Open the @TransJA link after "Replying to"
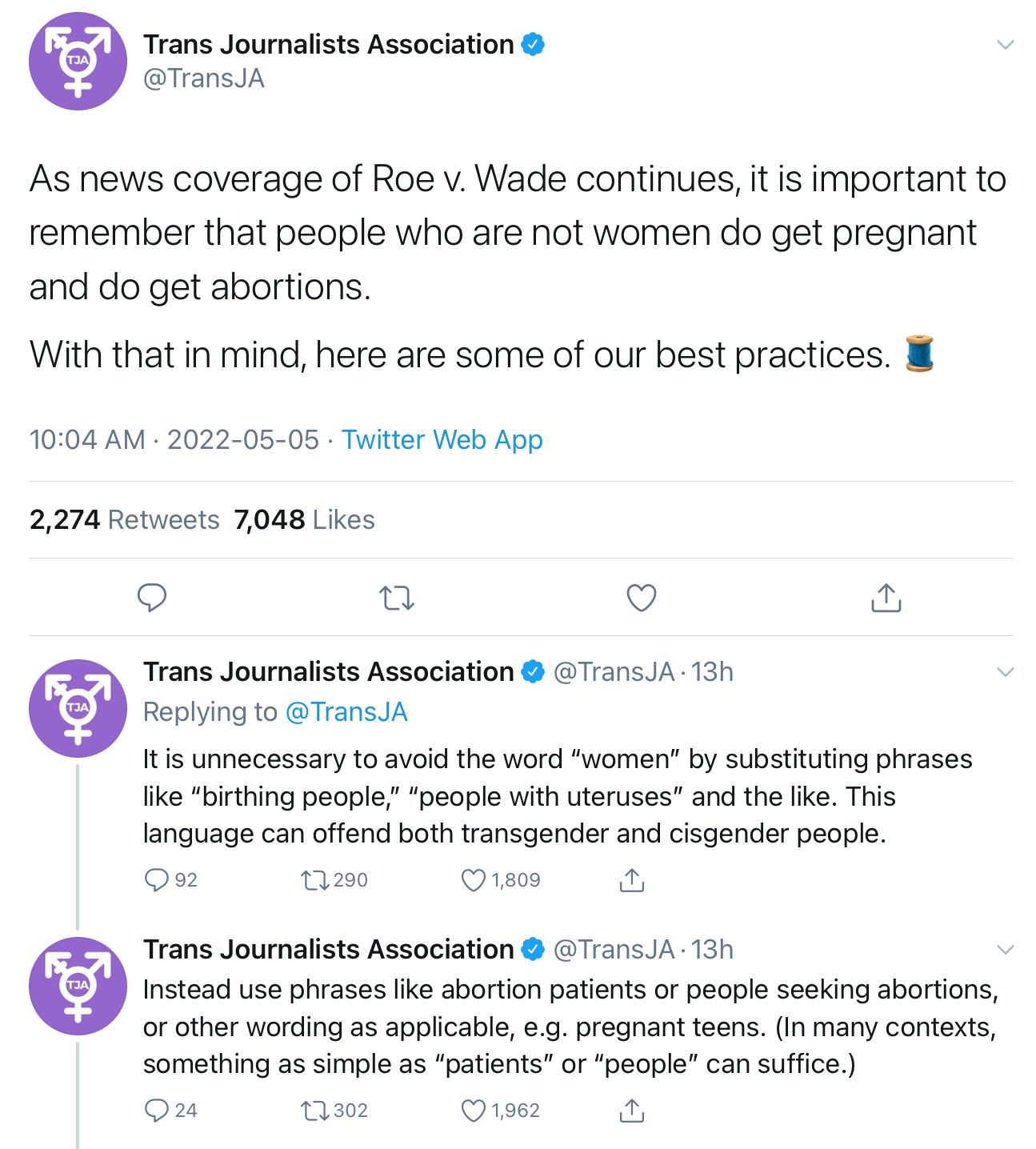Viewport: 1036px width, 1149px height. click(346, 711)
